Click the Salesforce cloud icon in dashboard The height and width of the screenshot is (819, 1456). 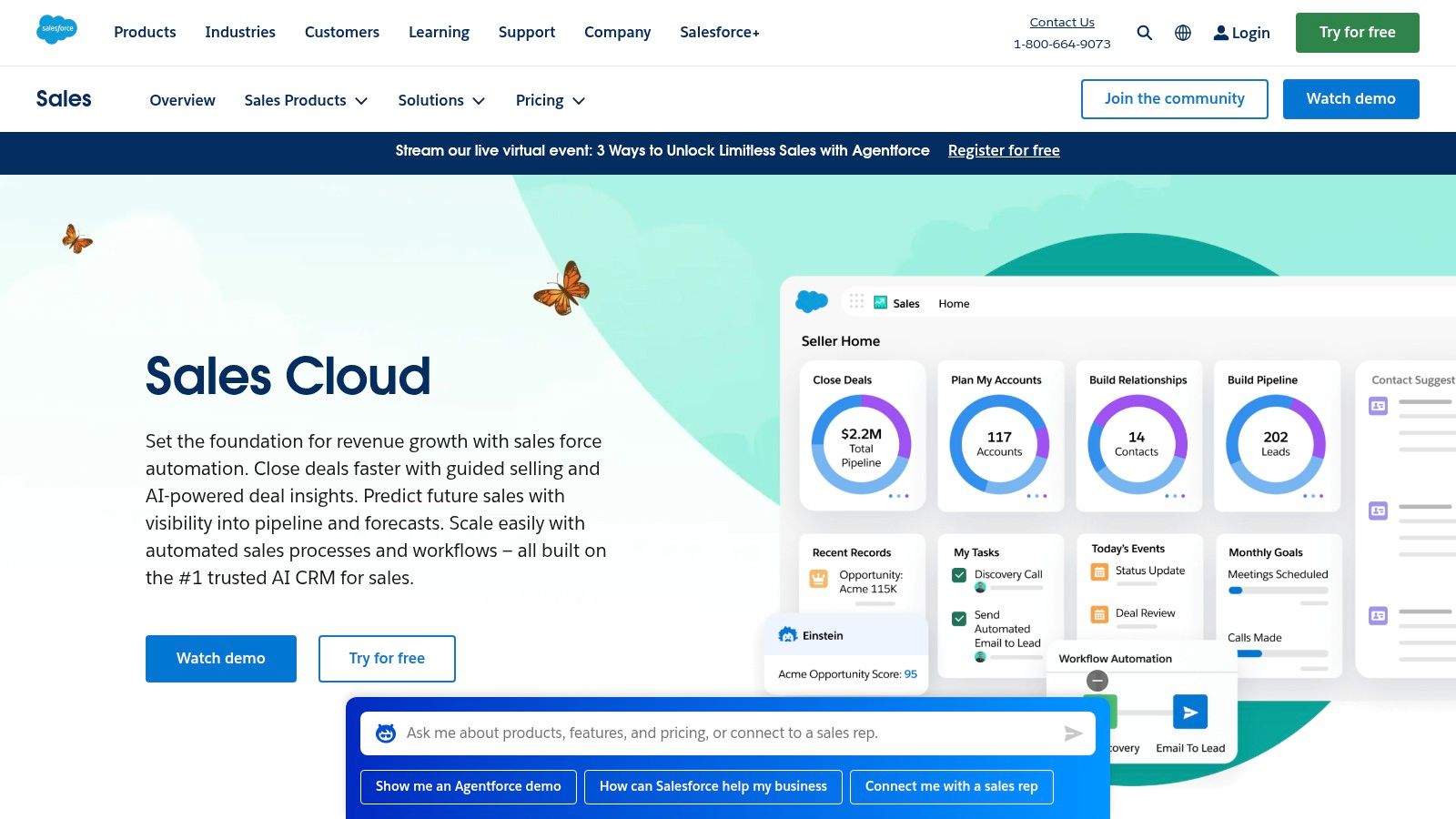[x=812, y=301]
